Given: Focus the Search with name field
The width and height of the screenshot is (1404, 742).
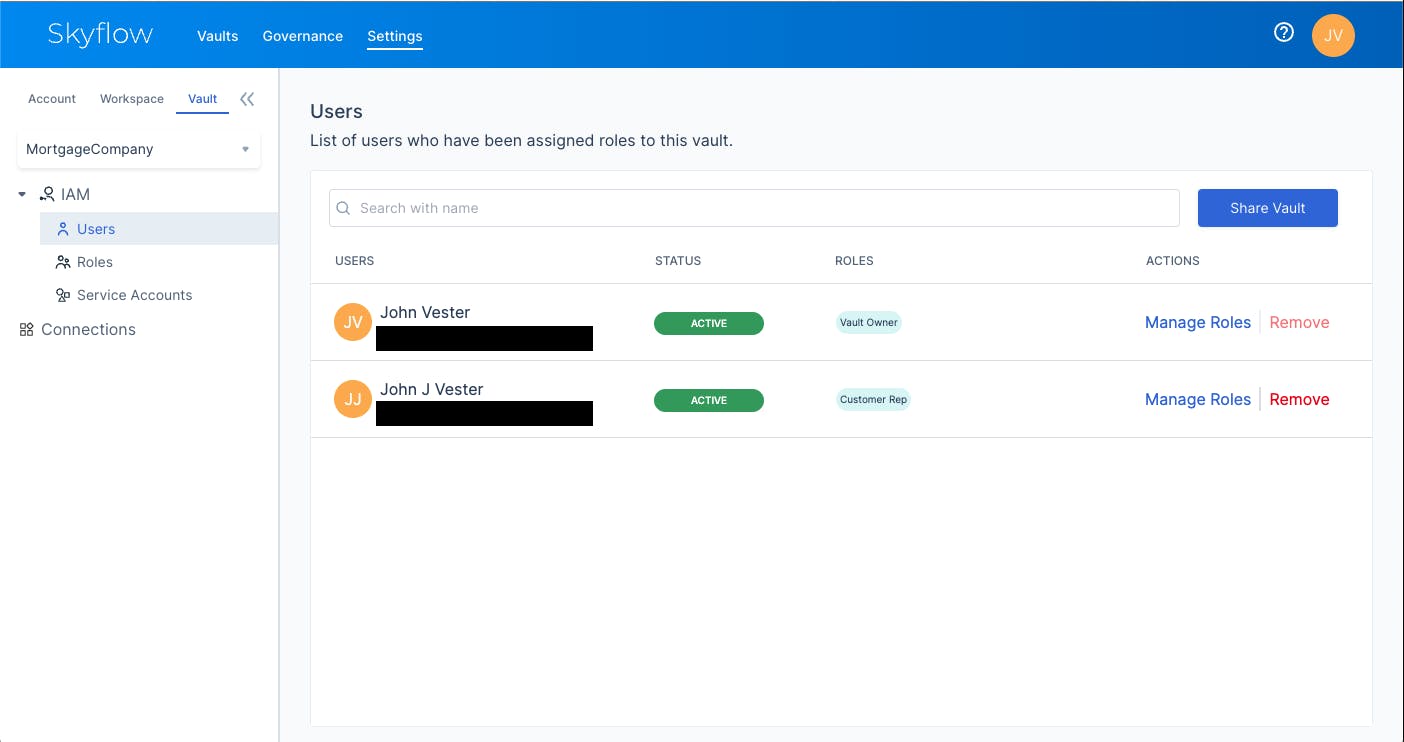Looking at the screenshot, I should point(755,208).
